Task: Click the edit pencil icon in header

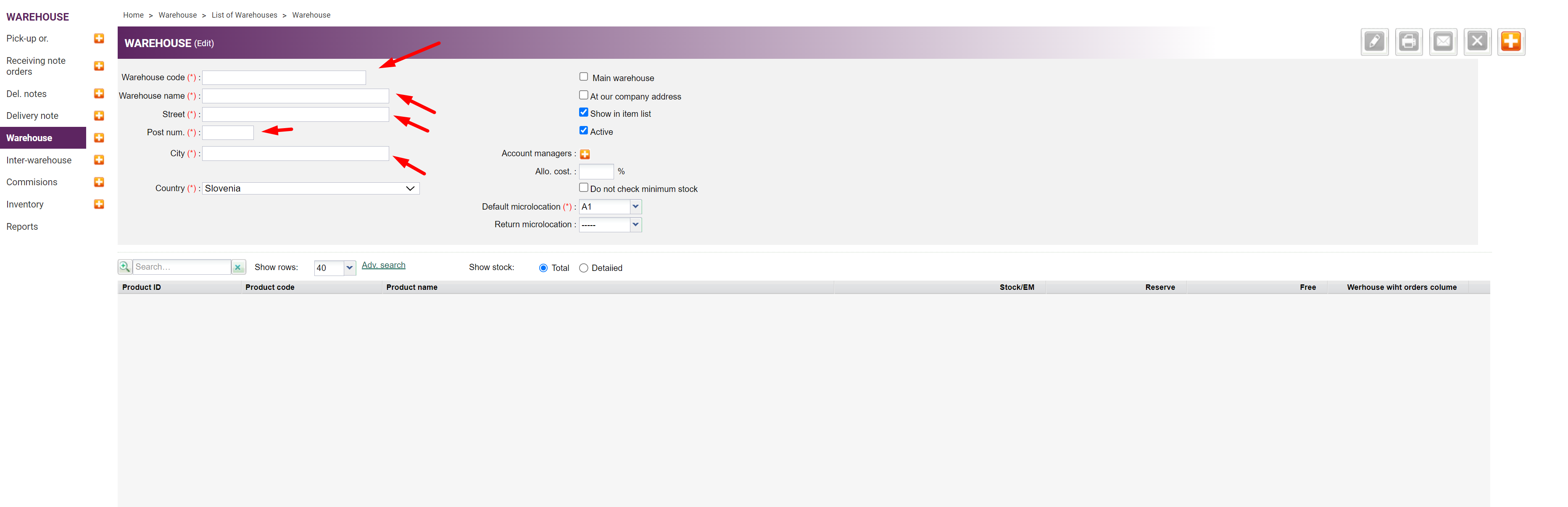Action: coord(1374,42)
